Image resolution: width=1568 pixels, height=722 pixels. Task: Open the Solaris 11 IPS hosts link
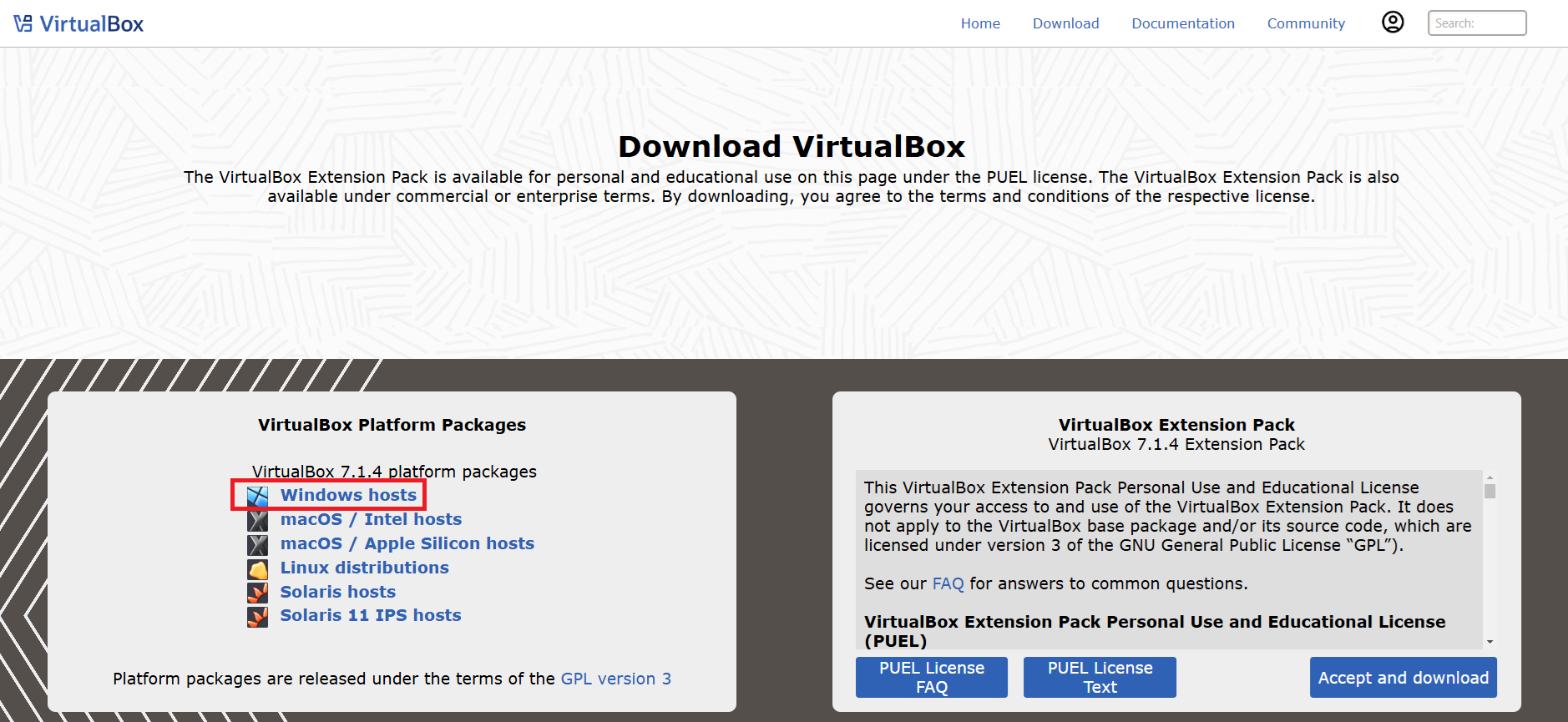pyautogui.click(x=371, y=615)
